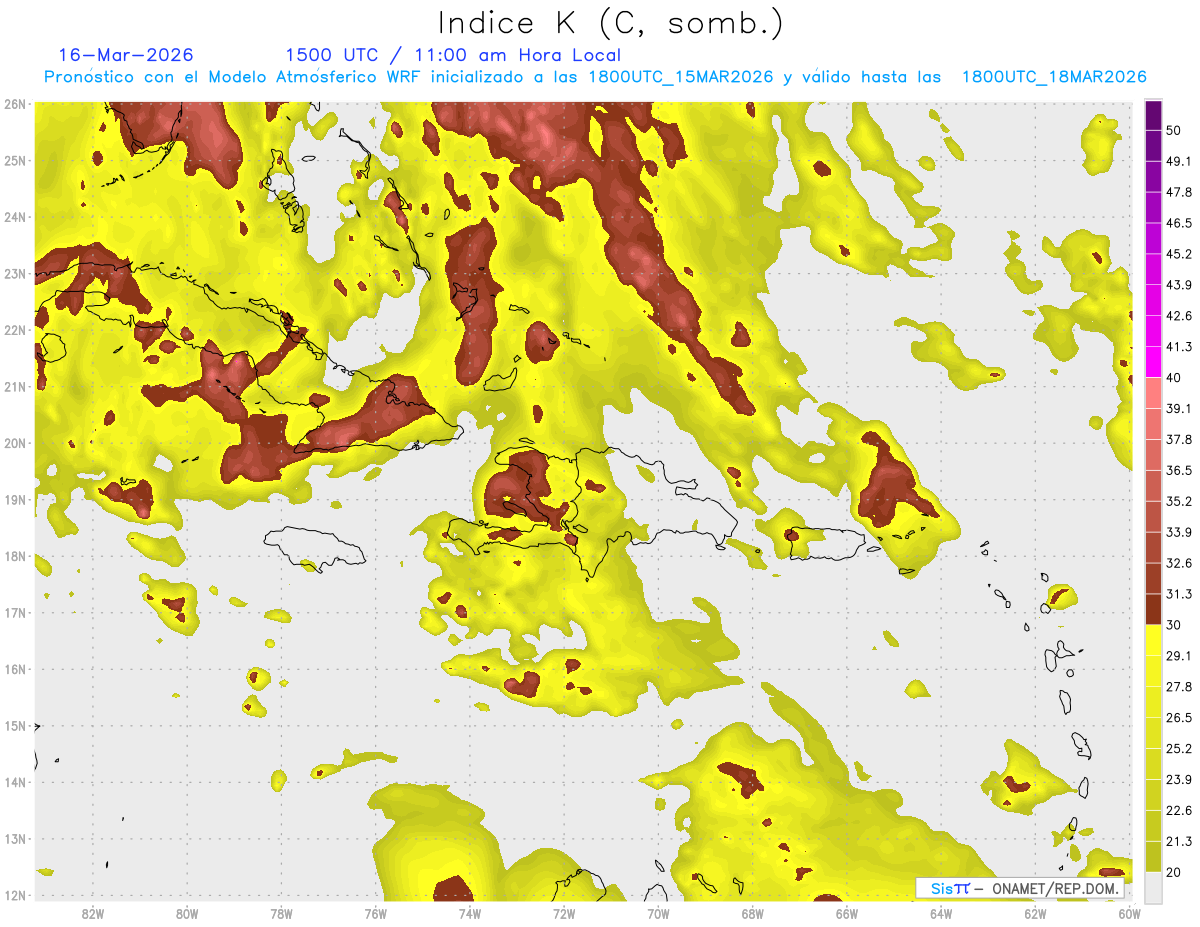The width and height of the screenshot is (1200, 927).
Task: Click latitude label "19N"
Action: 15,500
